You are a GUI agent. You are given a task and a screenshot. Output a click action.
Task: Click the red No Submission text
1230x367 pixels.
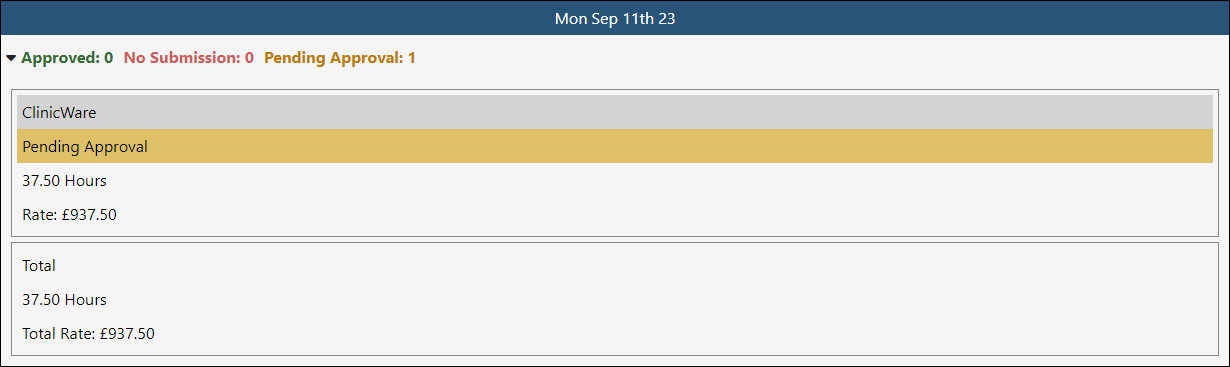click(x=182, y=58)
